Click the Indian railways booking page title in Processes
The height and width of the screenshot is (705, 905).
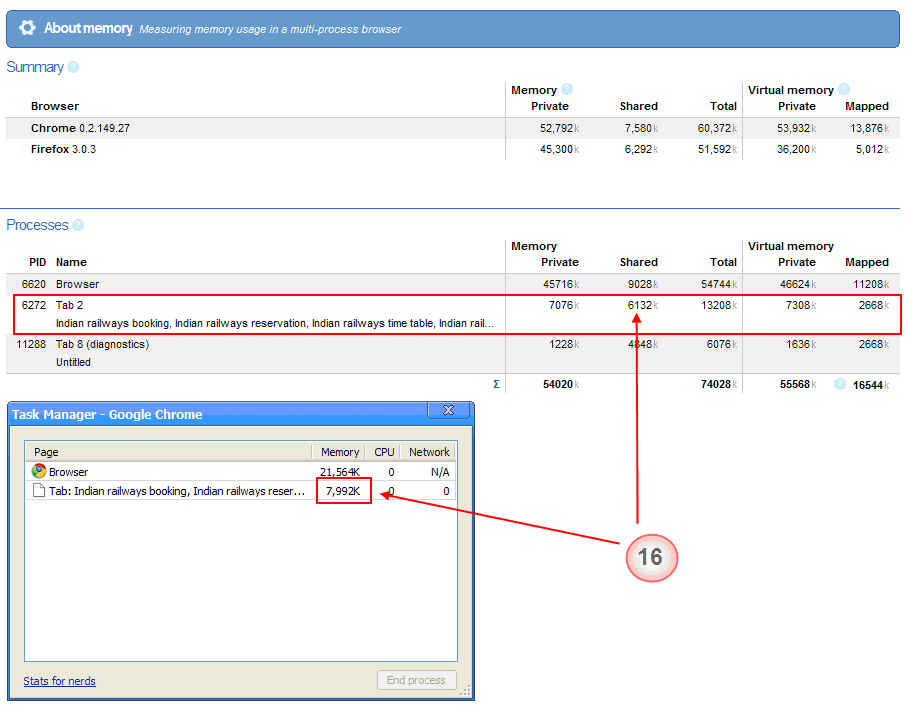pyautogui.click(x=275, y=323)
